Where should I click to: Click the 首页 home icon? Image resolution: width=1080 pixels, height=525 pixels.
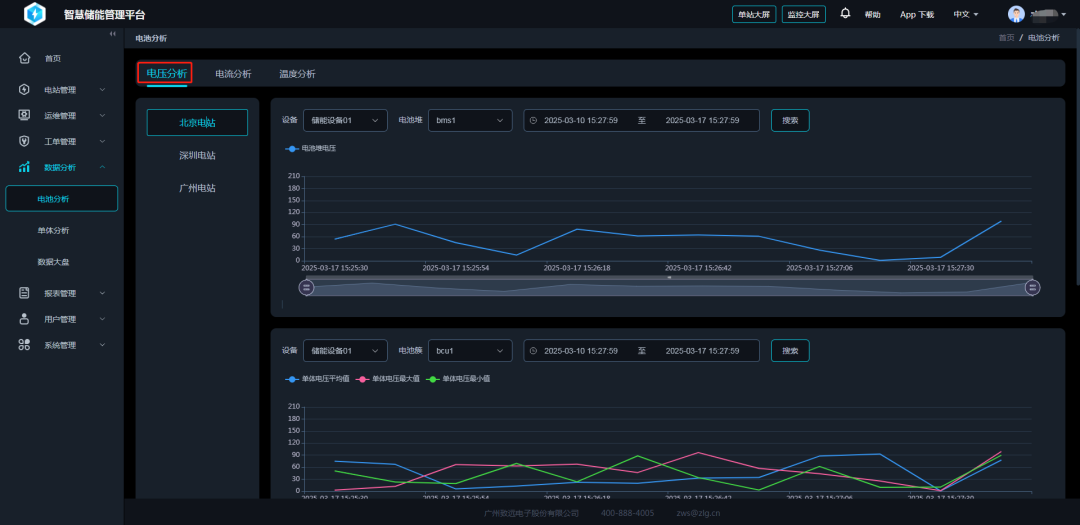[x=25, y=59]
